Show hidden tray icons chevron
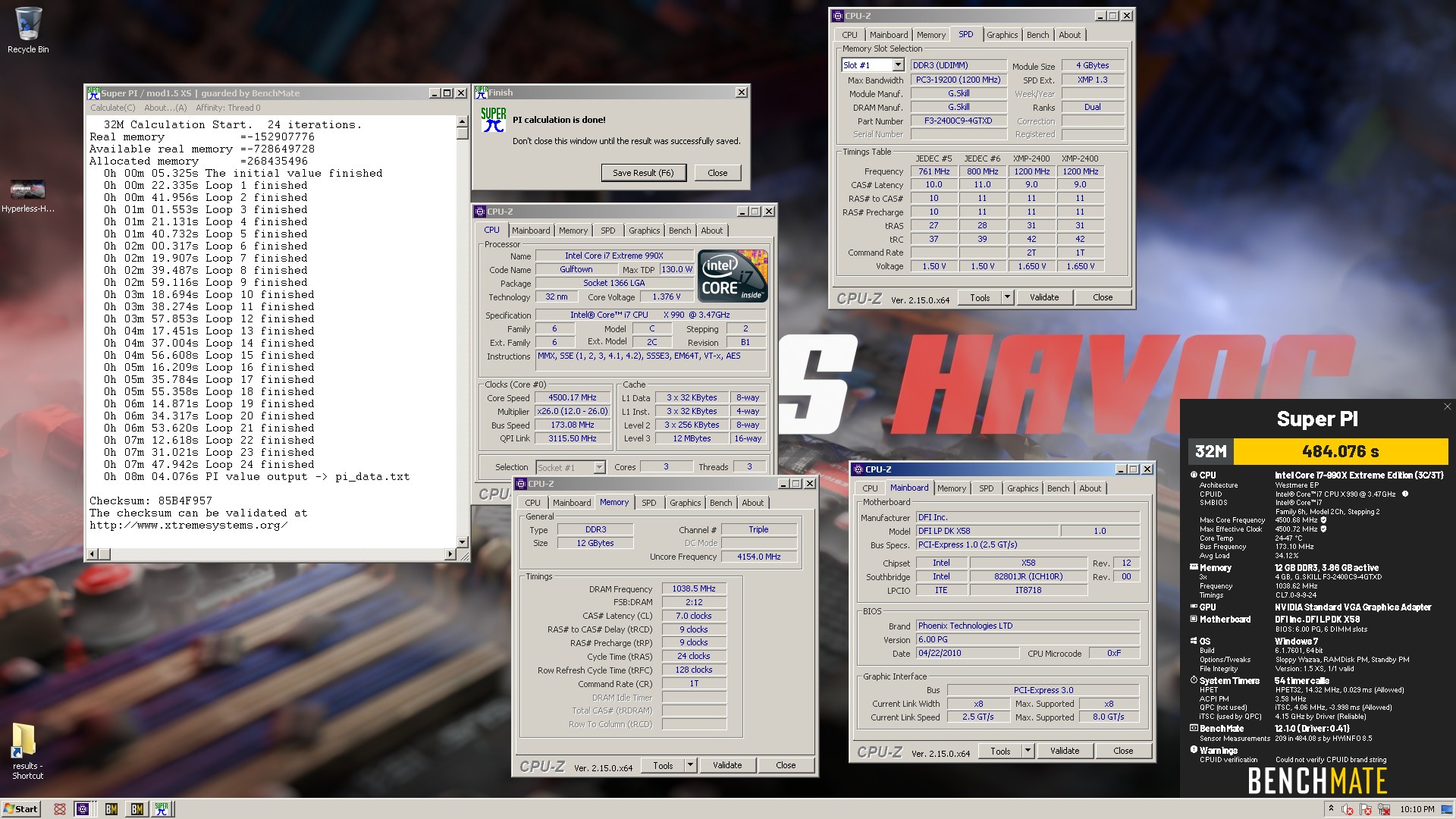The image size is (1456, 819). click(1331, 809)
